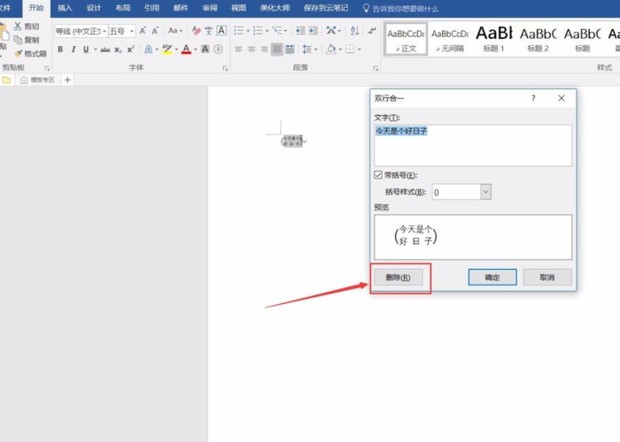Toggle bold formatting with the B icon
Screen dimensions: 620x442
pos(60,49)
